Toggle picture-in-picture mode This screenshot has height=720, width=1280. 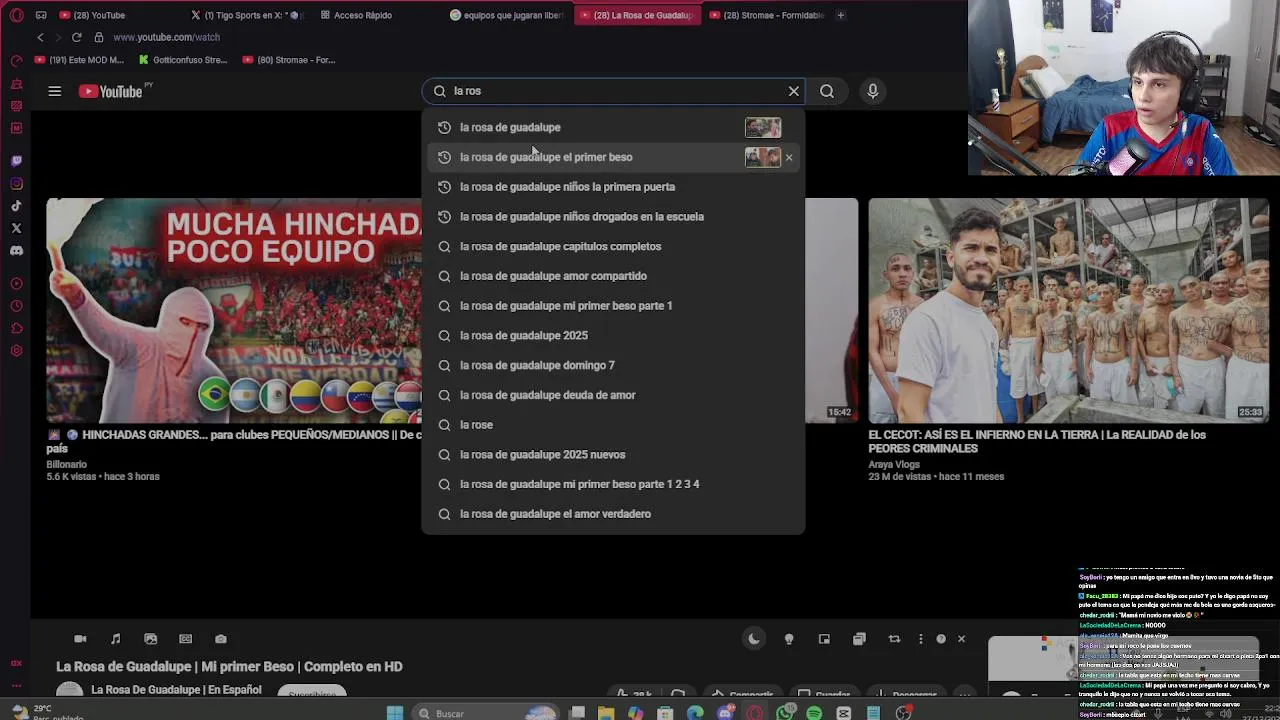point(824,639)
